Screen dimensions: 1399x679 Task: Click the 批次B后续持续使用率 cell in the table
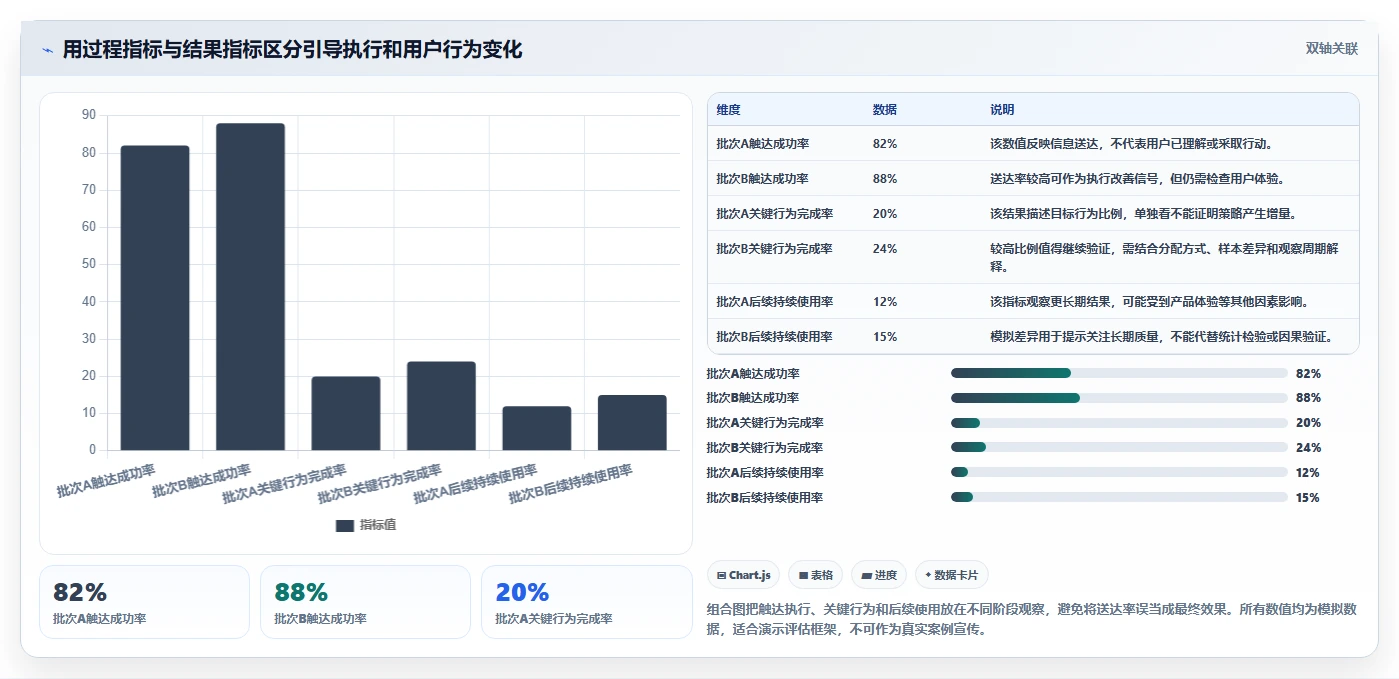pyautogui.click(x=775, y=337)
